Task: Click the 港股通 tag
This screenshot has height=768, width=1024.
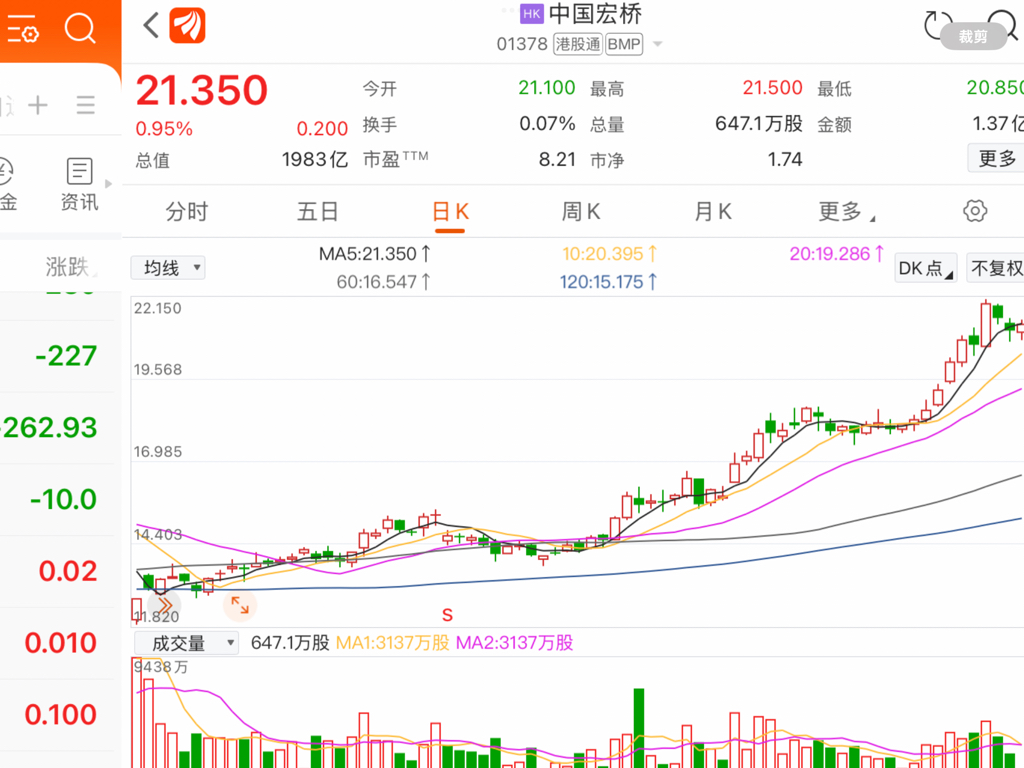Action: (578, 44)
